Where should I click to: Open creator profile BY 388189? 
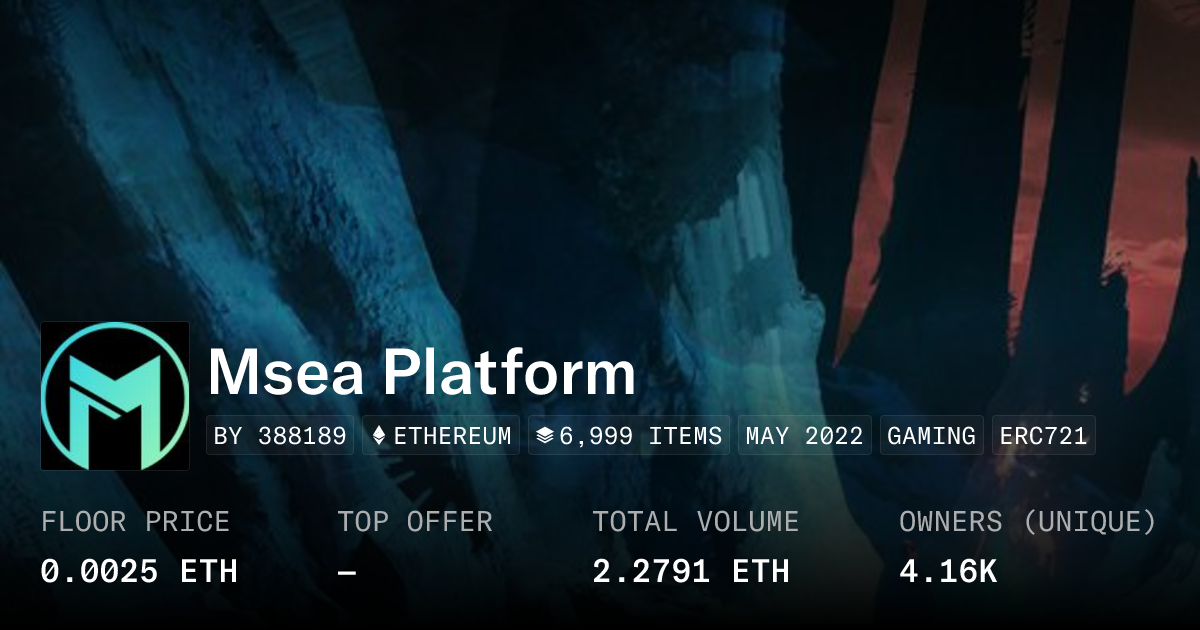coord(280,436)
